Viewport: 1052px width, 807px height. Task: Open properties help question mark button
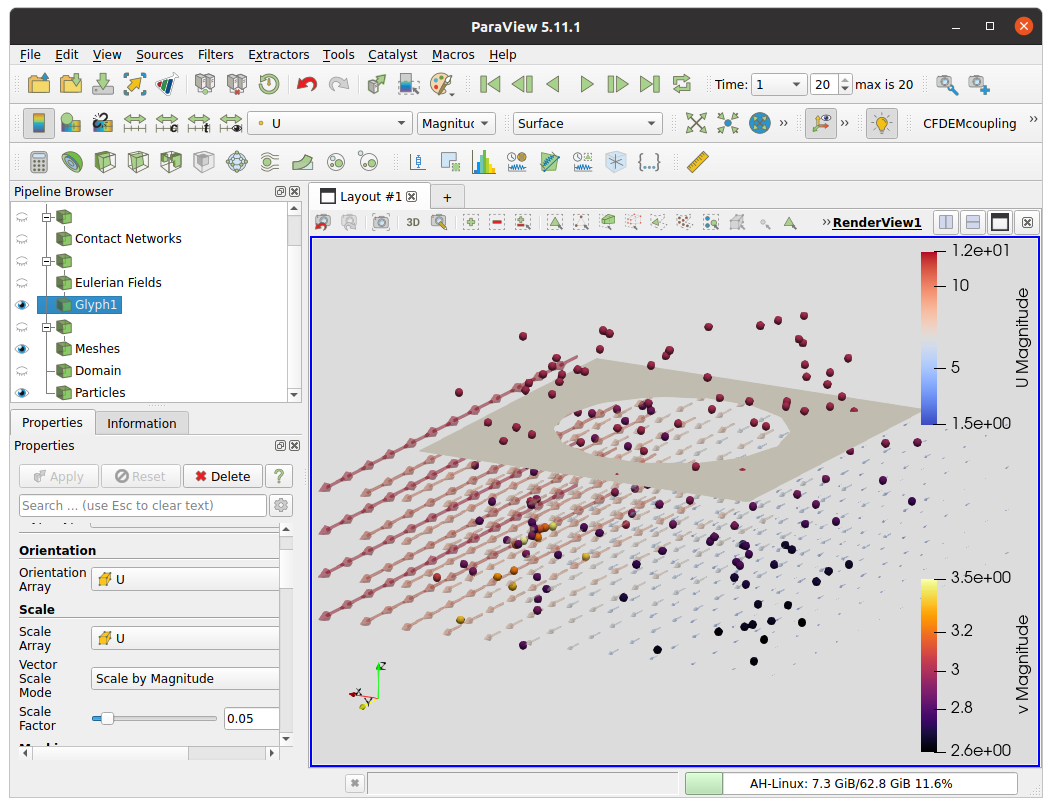[x=279, y=476]
